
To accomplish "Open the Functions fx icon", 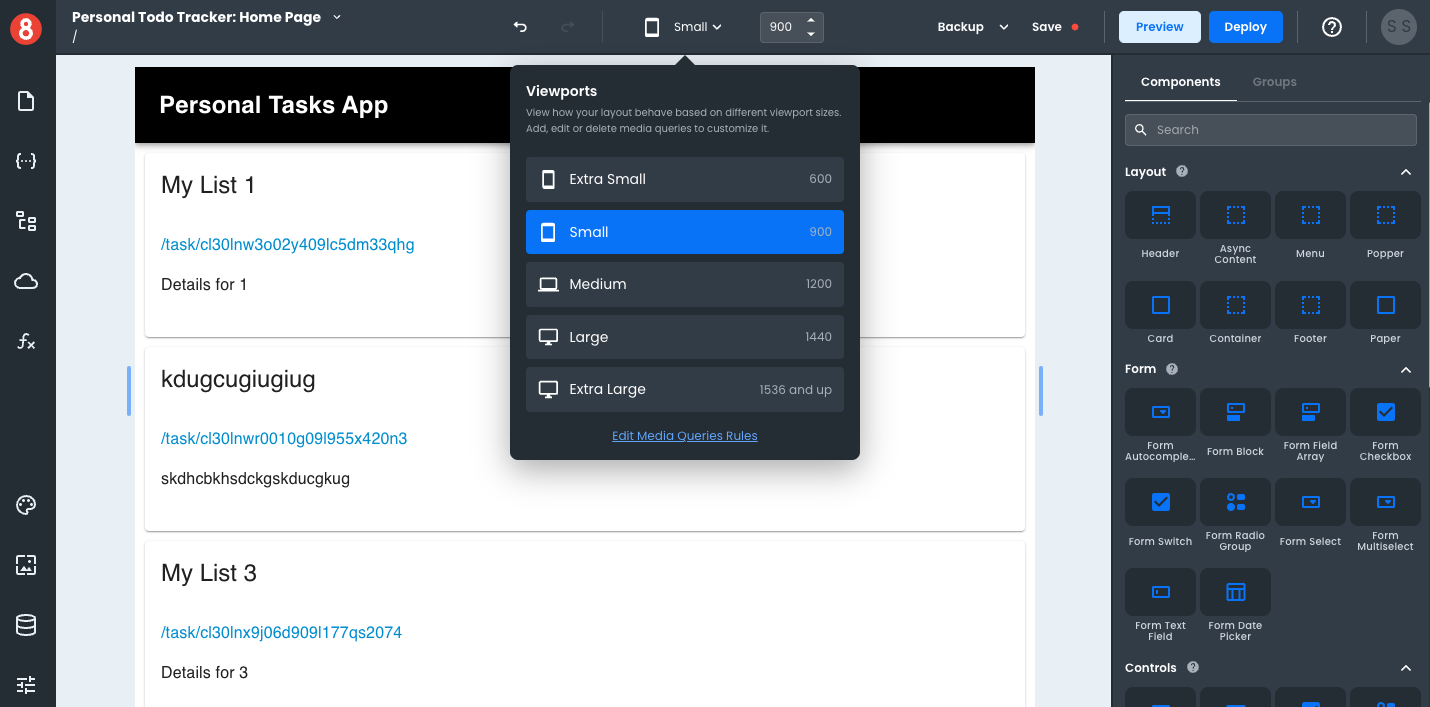I will (26, 342).
